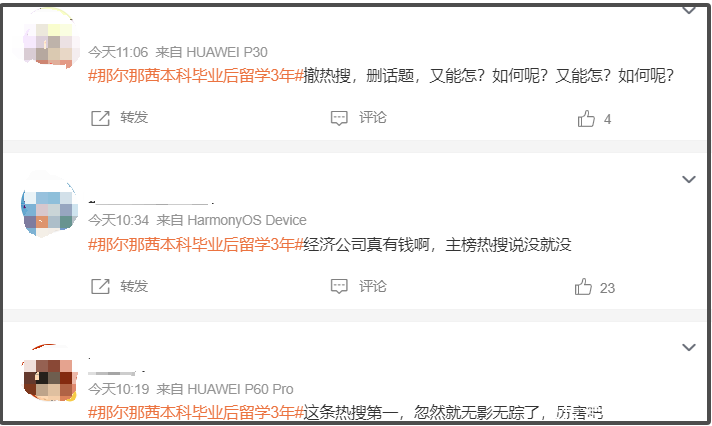This screenshot has width=712, height=426.
Task: Like the post with 4 likes
Action: (x=586, y=119)
